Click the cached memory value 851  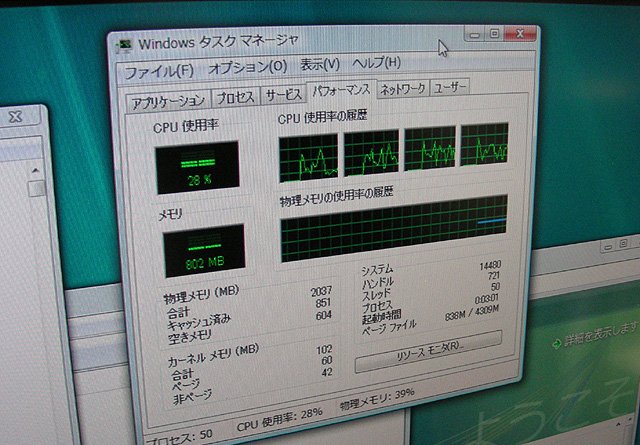point(323,303)
